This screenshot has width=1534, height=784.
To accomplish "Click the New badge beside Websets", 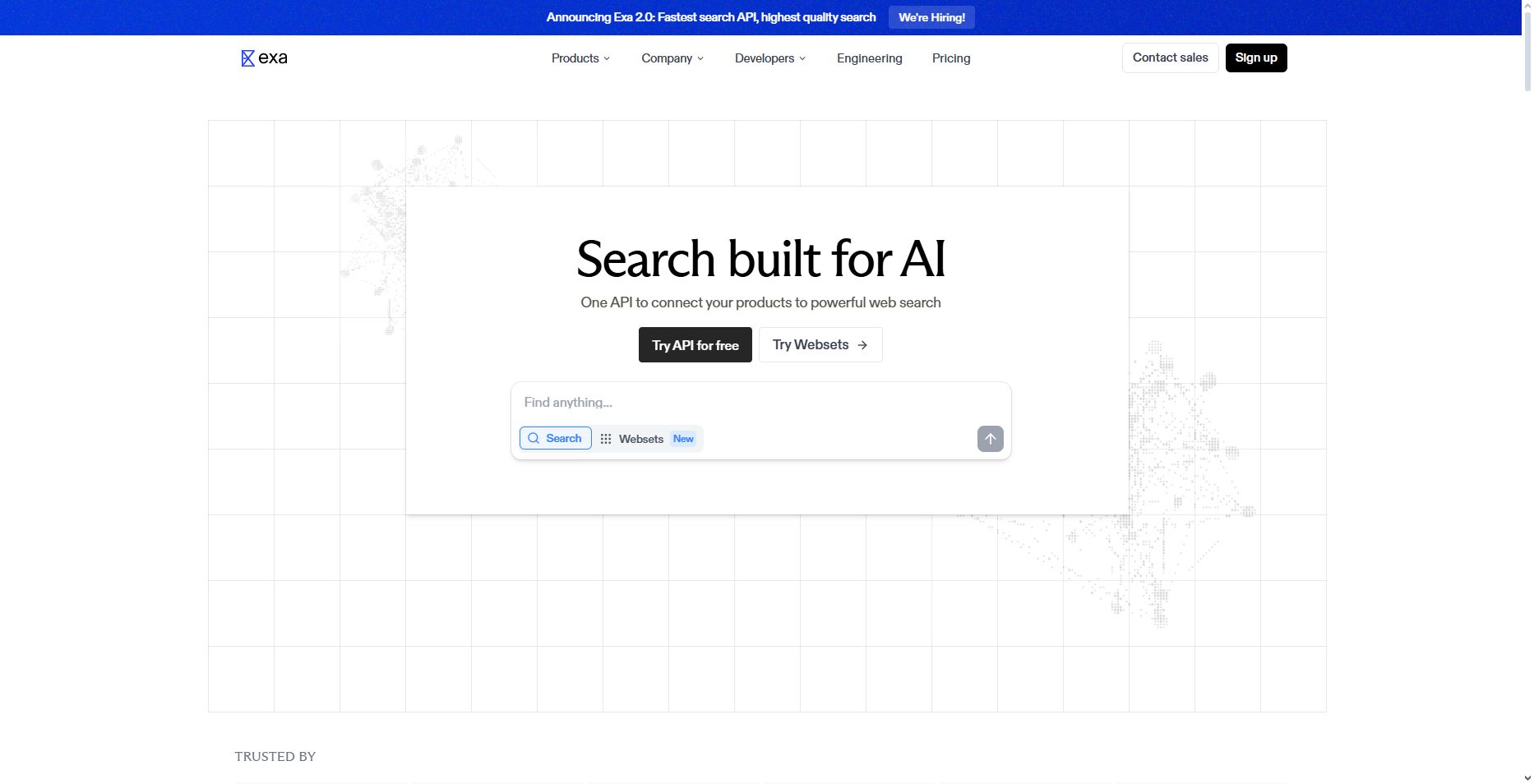I will [683, 439].
